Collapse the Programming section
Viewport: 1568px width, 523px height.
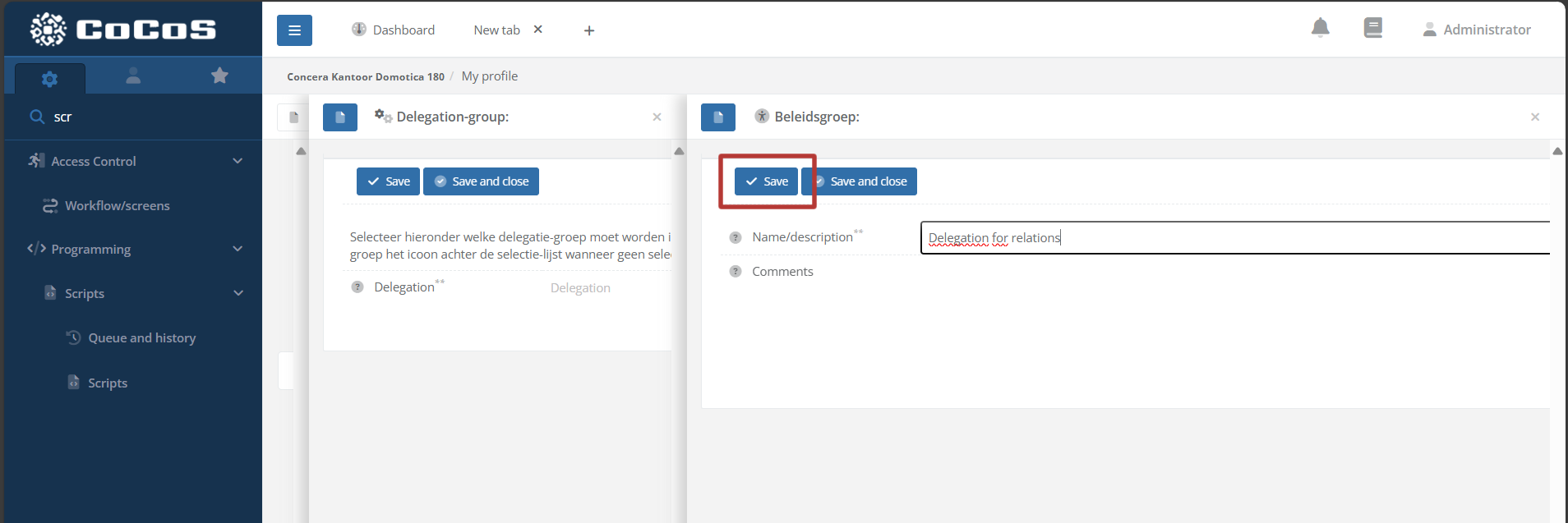[238, 249]
